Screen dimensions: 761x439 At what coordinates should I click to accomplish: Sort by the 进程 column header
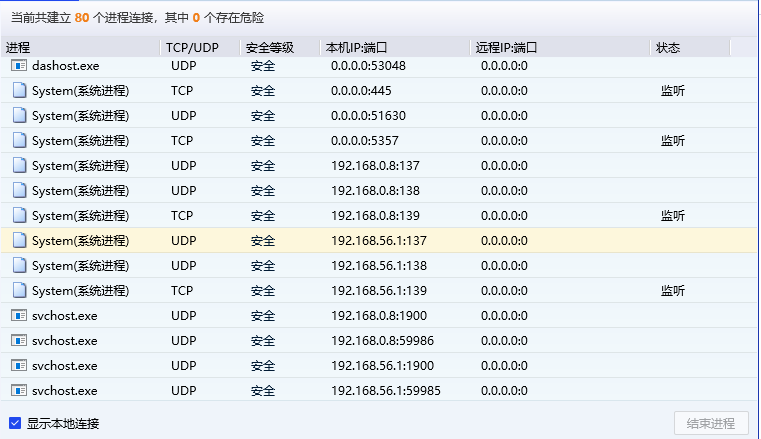click(x=80, y=47)
